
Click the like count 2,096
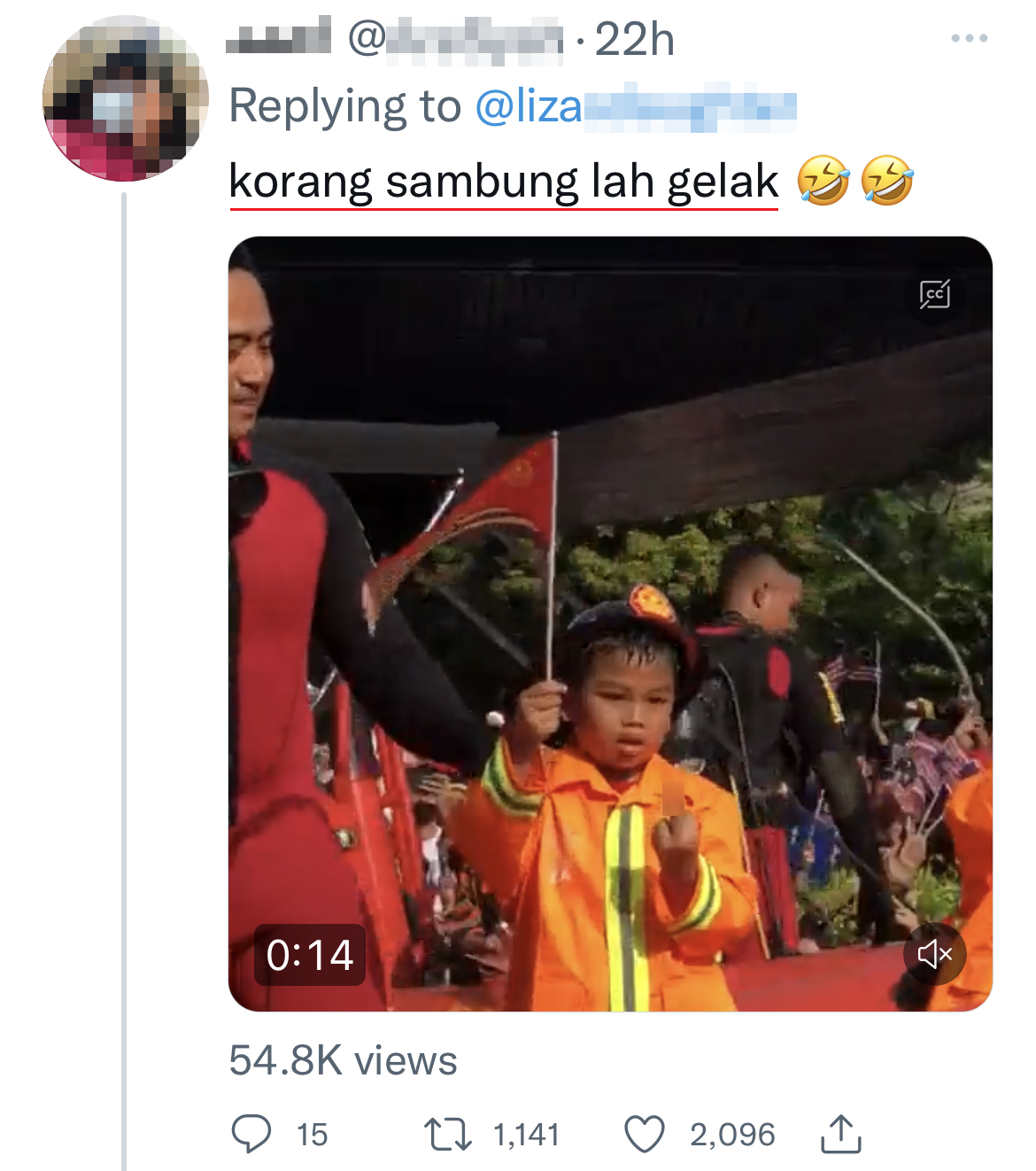(732, 1135)
